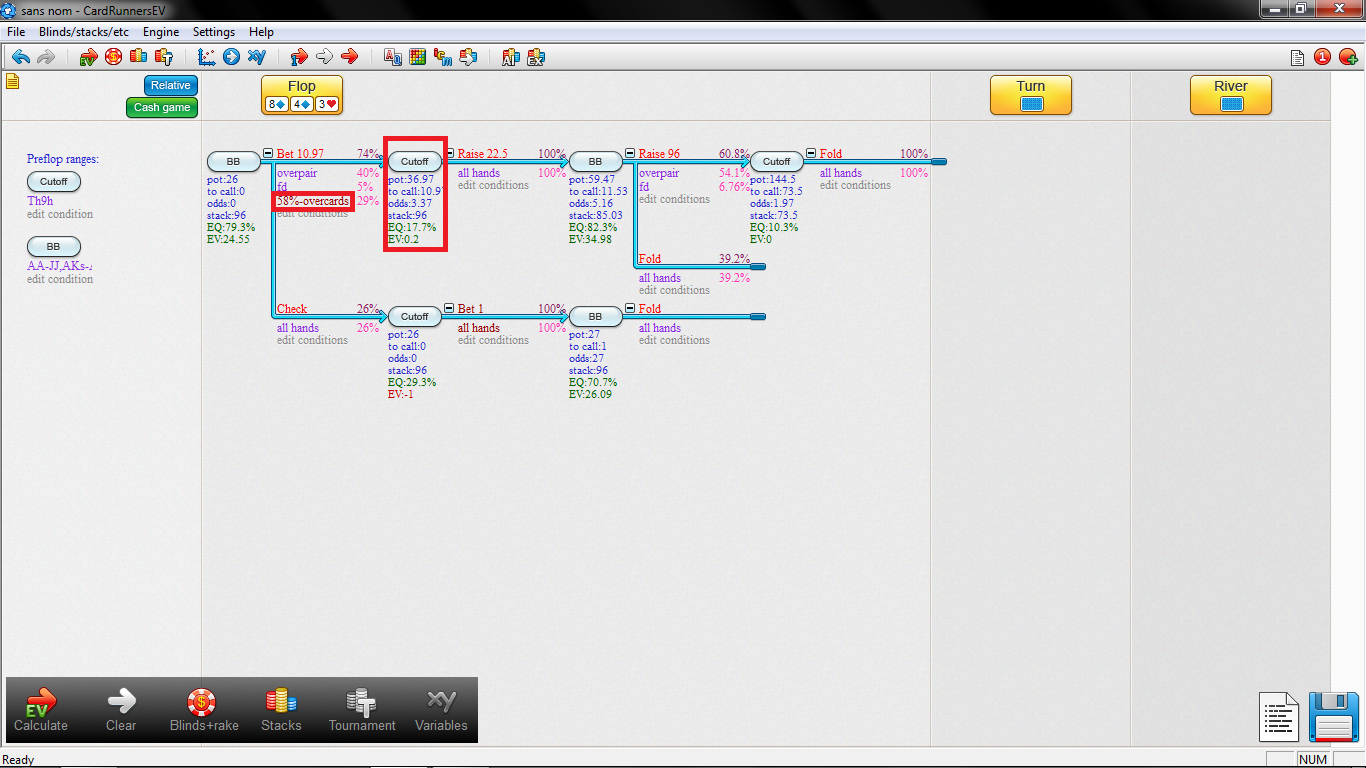Click the ICM toolbar icon
Viewport: 1366px width, 768px height.
(443, 57)
